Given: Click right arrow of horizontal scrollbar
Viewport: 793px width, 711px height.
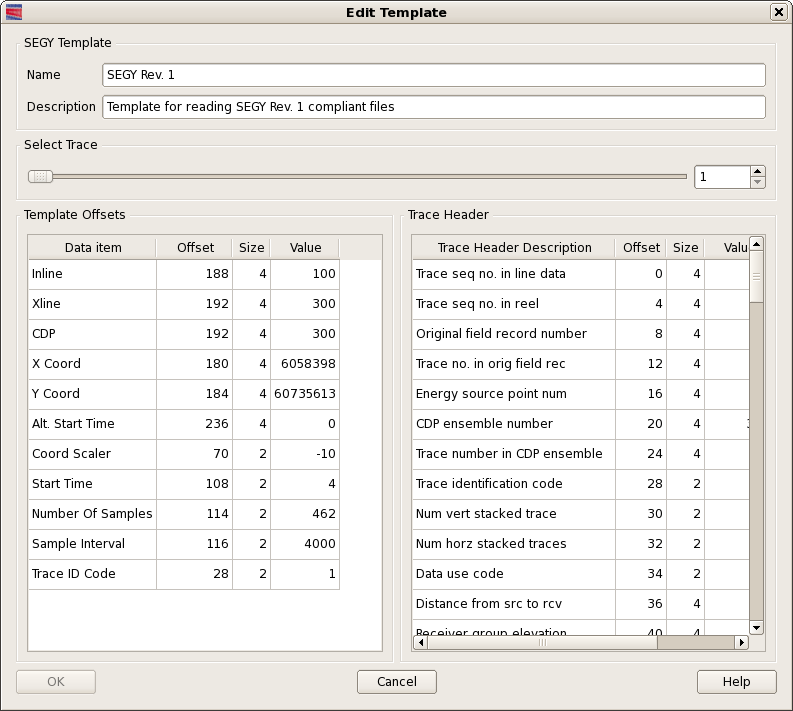Looking at the screenshot, I should point(741,642).
